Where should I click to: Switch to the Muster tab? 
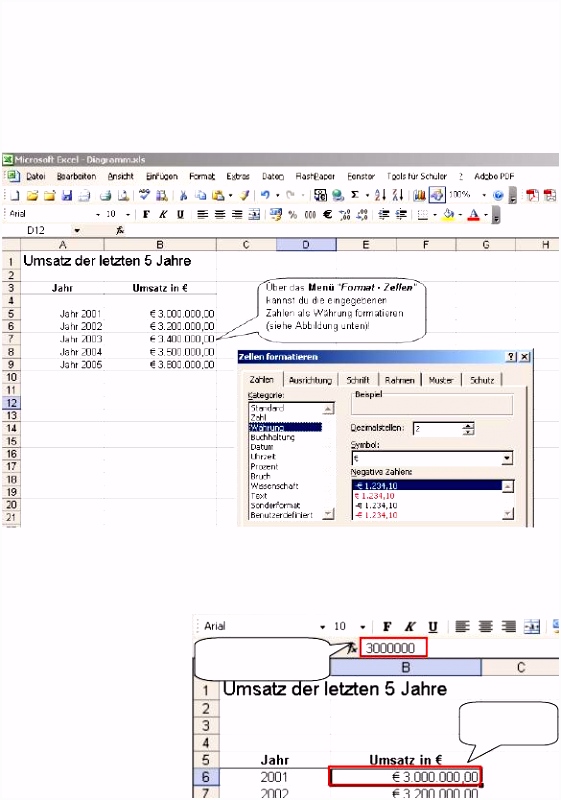pos(441,380)
